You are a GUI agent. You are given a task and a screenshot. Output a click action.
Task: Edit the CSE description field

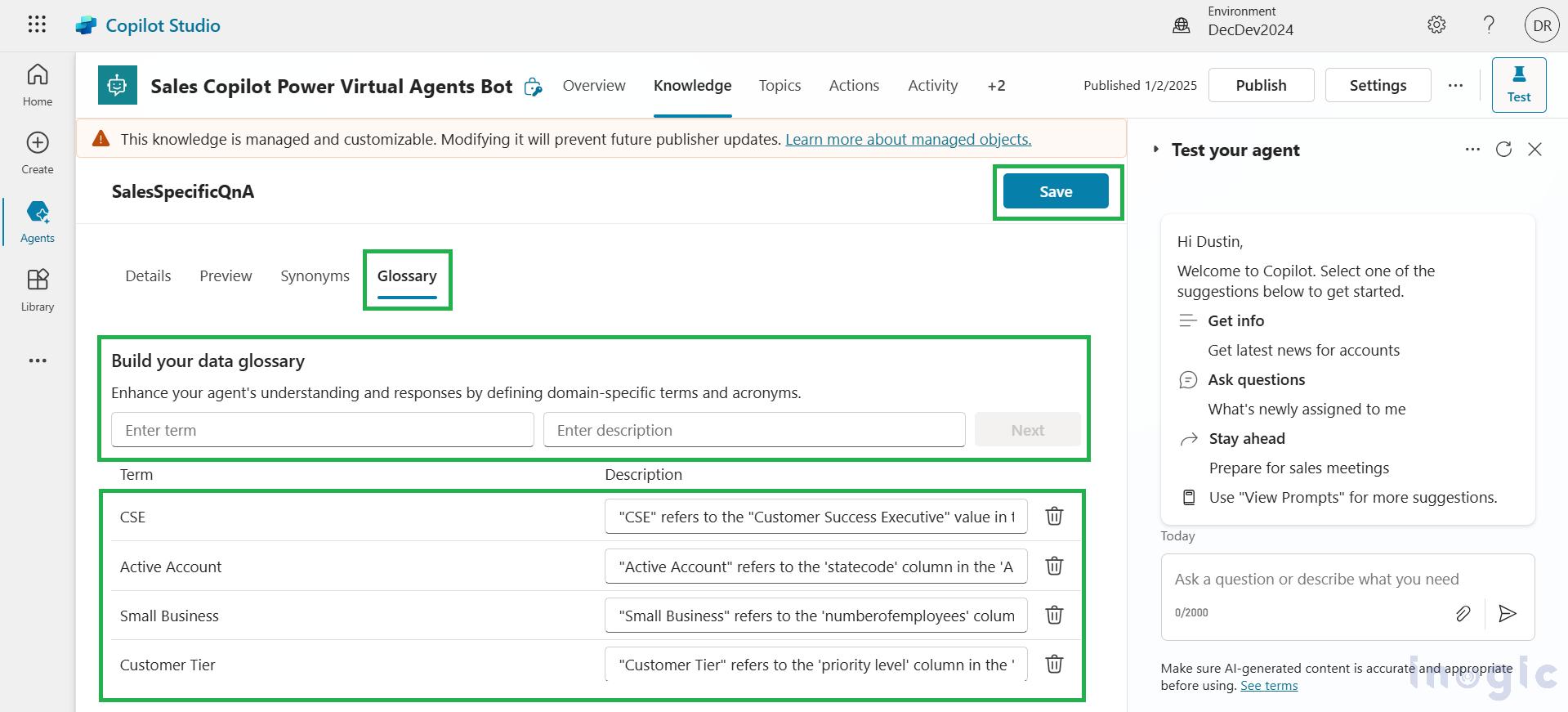[x=815, y=517]
